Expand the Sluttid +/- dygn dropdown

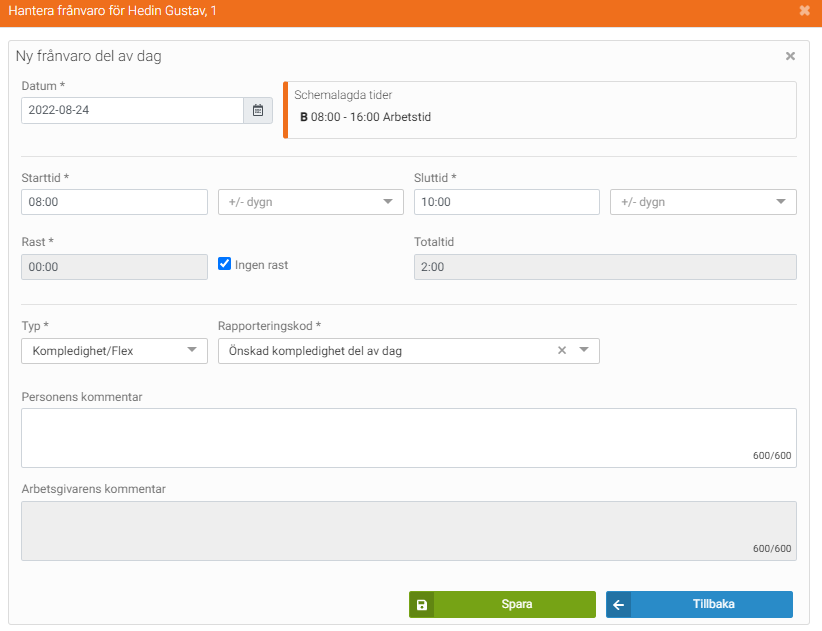702,202
